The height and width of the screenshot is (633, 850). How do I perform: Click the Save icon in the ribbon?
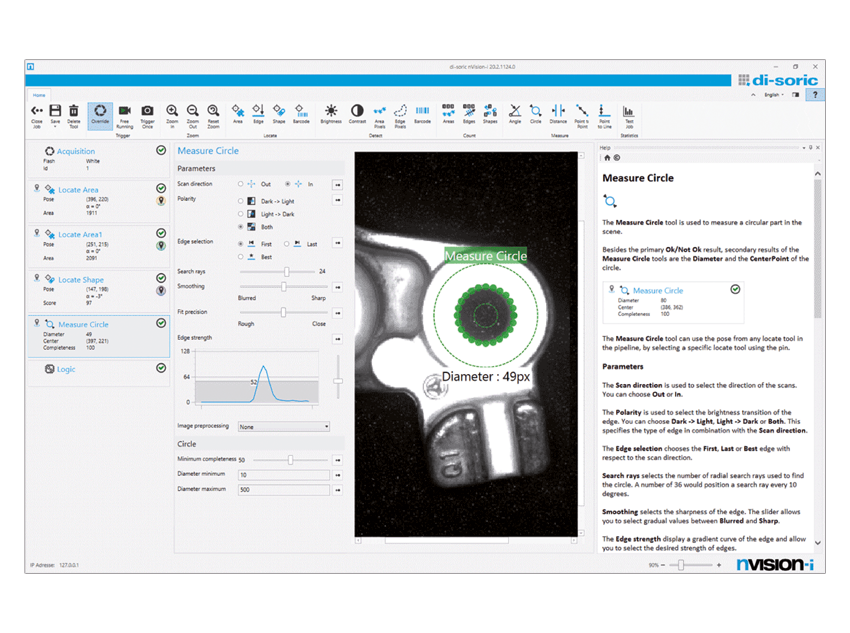point(55,111)
